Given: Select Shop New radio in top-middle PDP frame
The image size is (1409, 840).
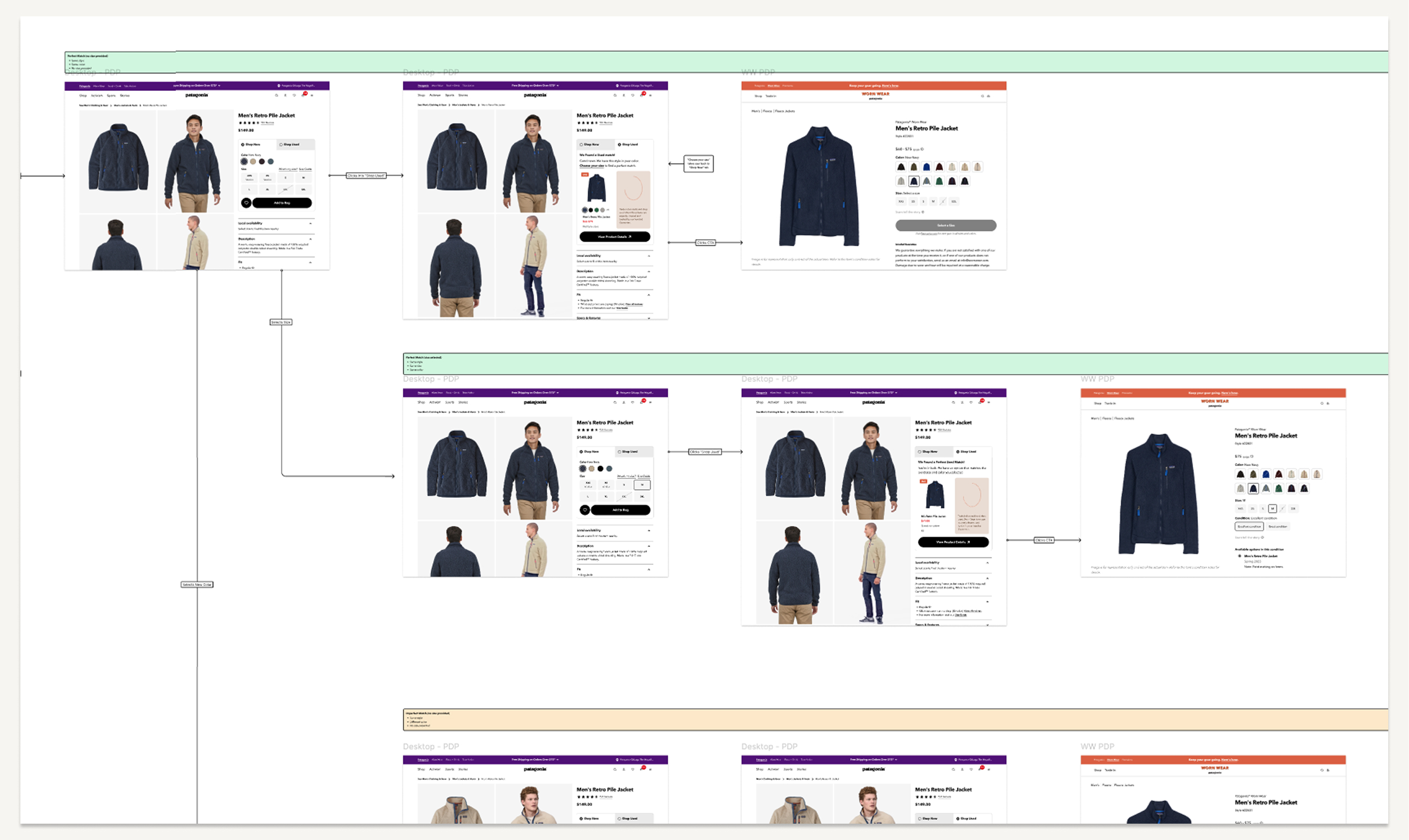Looking at the screenshot, I should [x=581, y=144].
